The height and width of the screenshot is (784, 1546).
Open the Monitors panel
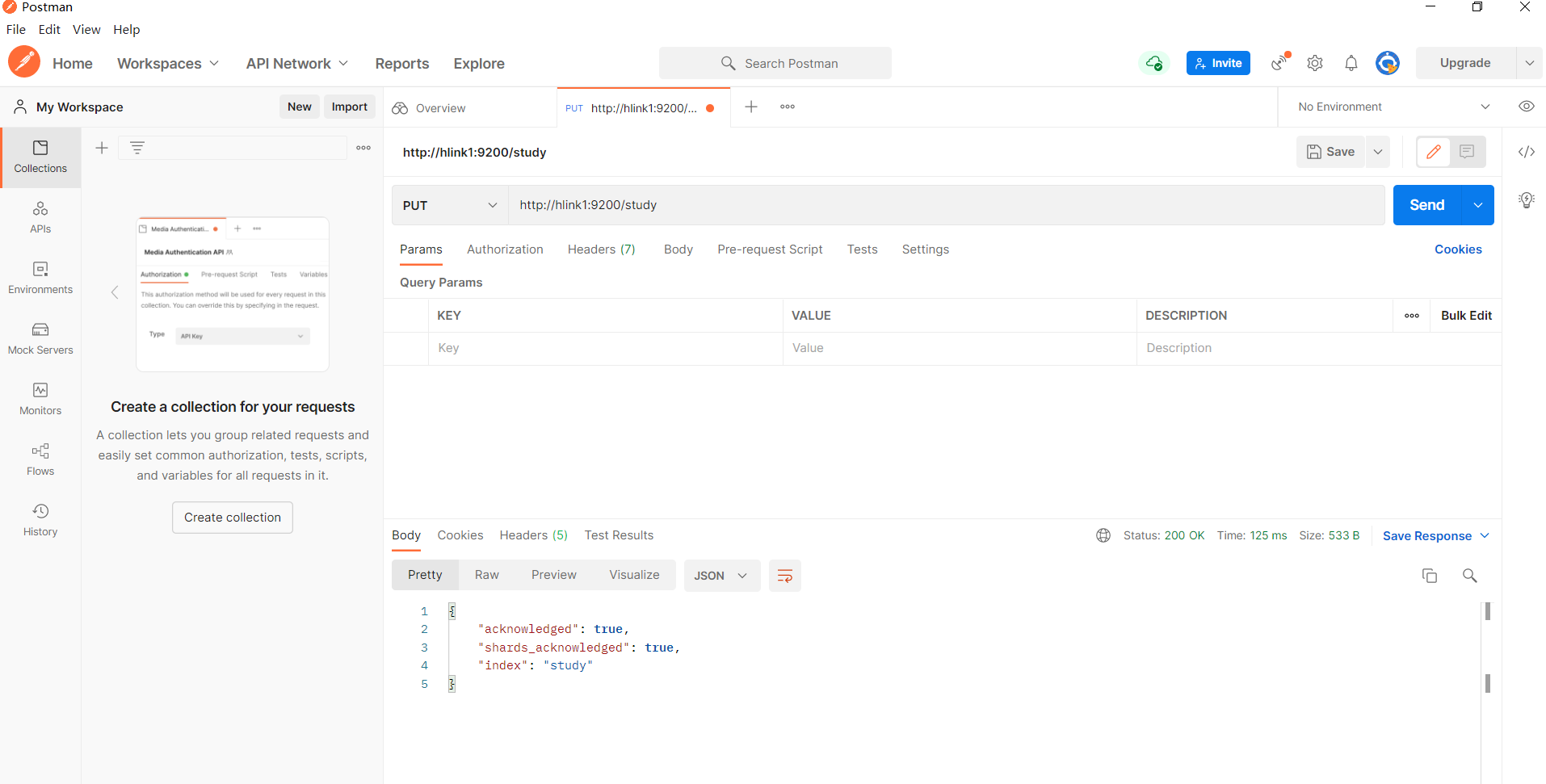40,399
